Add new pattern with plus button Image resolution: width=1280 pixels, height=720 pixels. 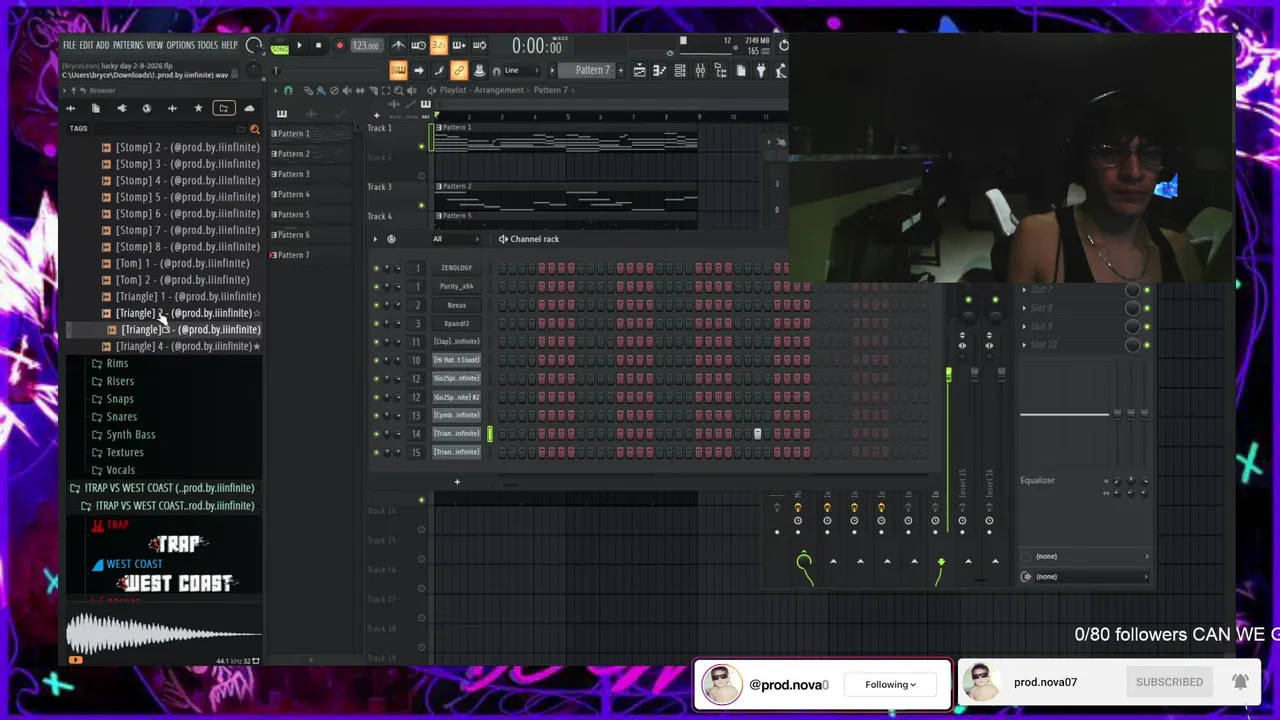click(x=620, y=70)
